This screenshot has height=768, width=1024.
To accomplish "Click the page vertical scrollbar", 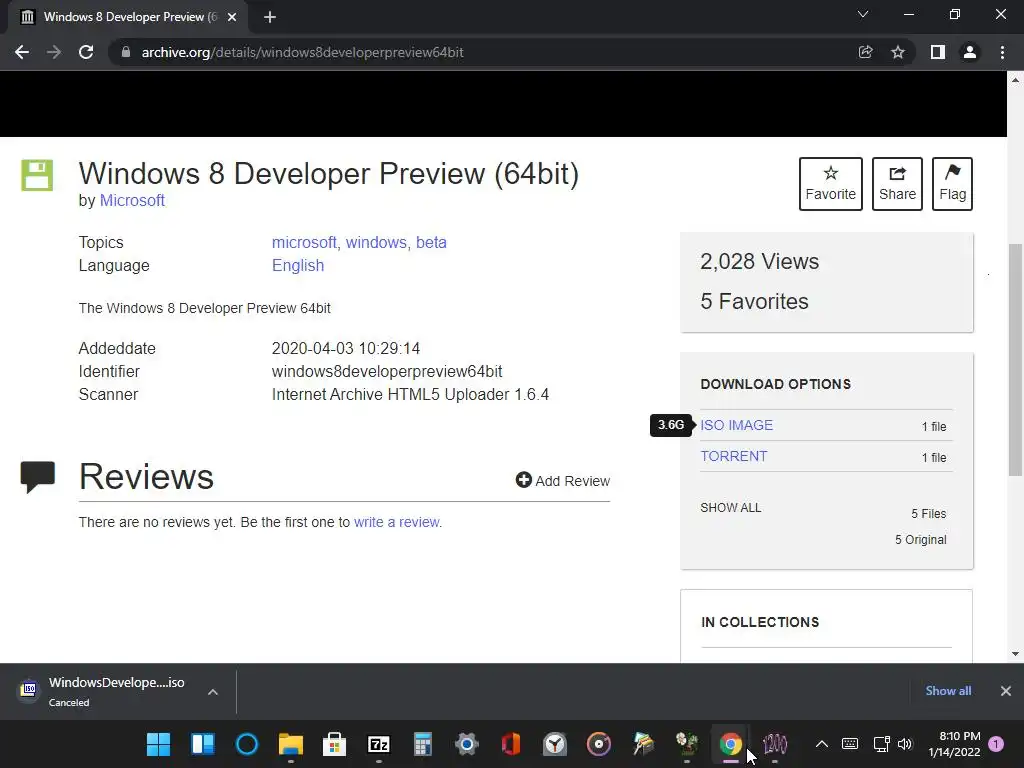I will [x=1016, y=359].
